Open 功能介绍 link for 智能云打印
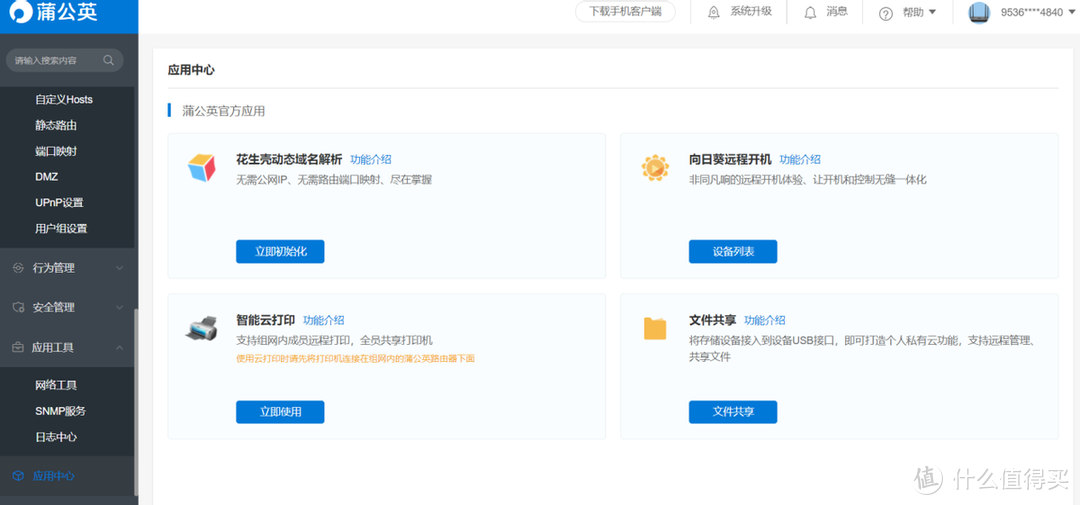The height and width of the screenshot is (505, 1080). coord(324,320)
